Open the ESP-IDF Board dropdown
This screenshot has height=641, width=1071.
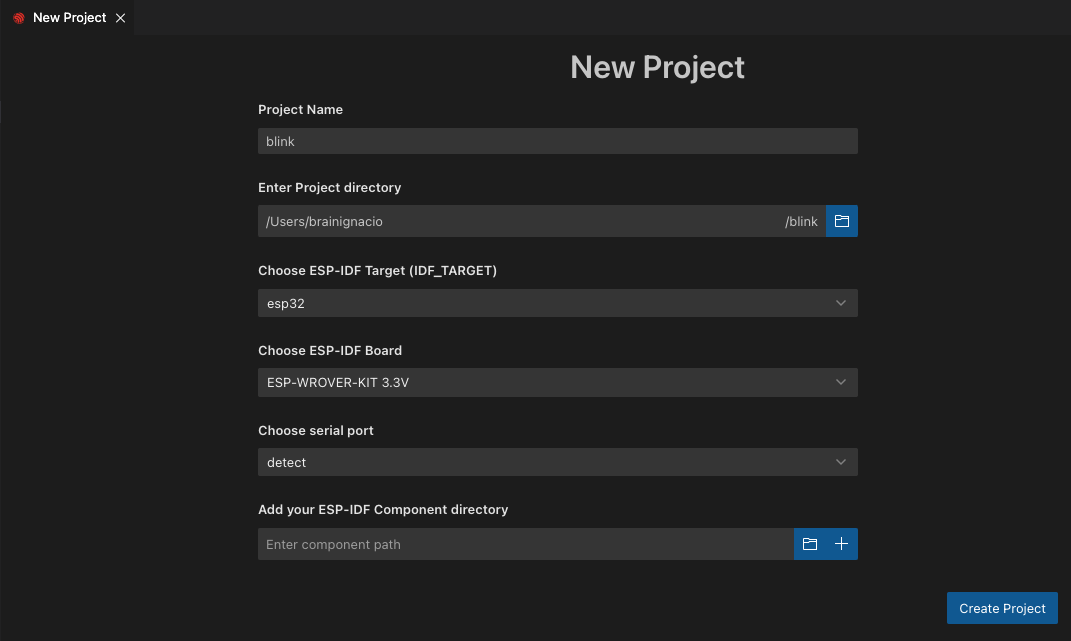(557, 382)
